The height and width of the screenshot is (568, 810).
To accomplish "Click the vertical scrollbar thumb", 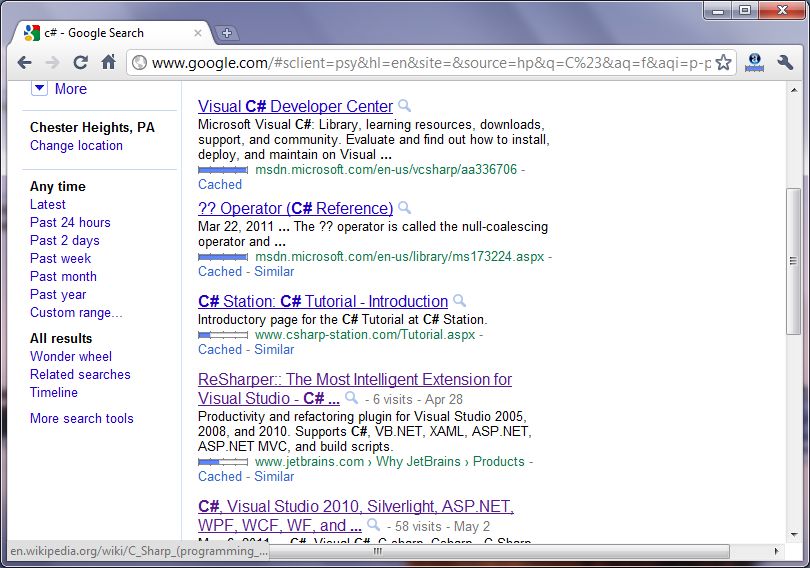I will coord(793,262).
